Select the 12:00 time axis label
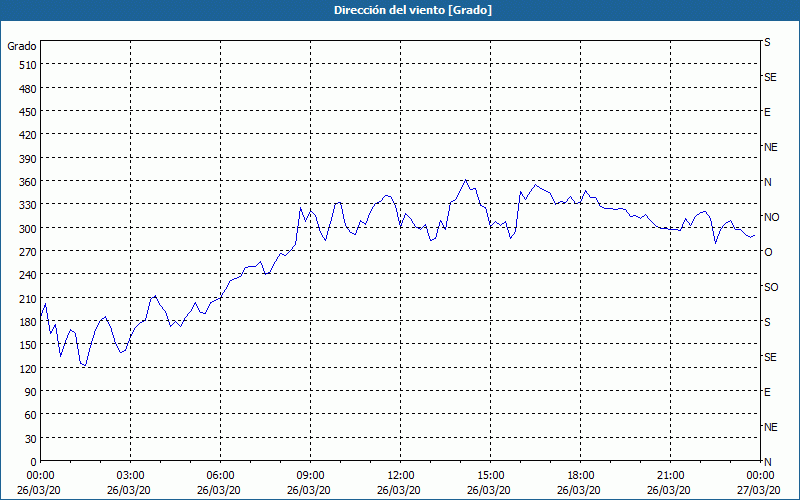 tap(401, 476)
